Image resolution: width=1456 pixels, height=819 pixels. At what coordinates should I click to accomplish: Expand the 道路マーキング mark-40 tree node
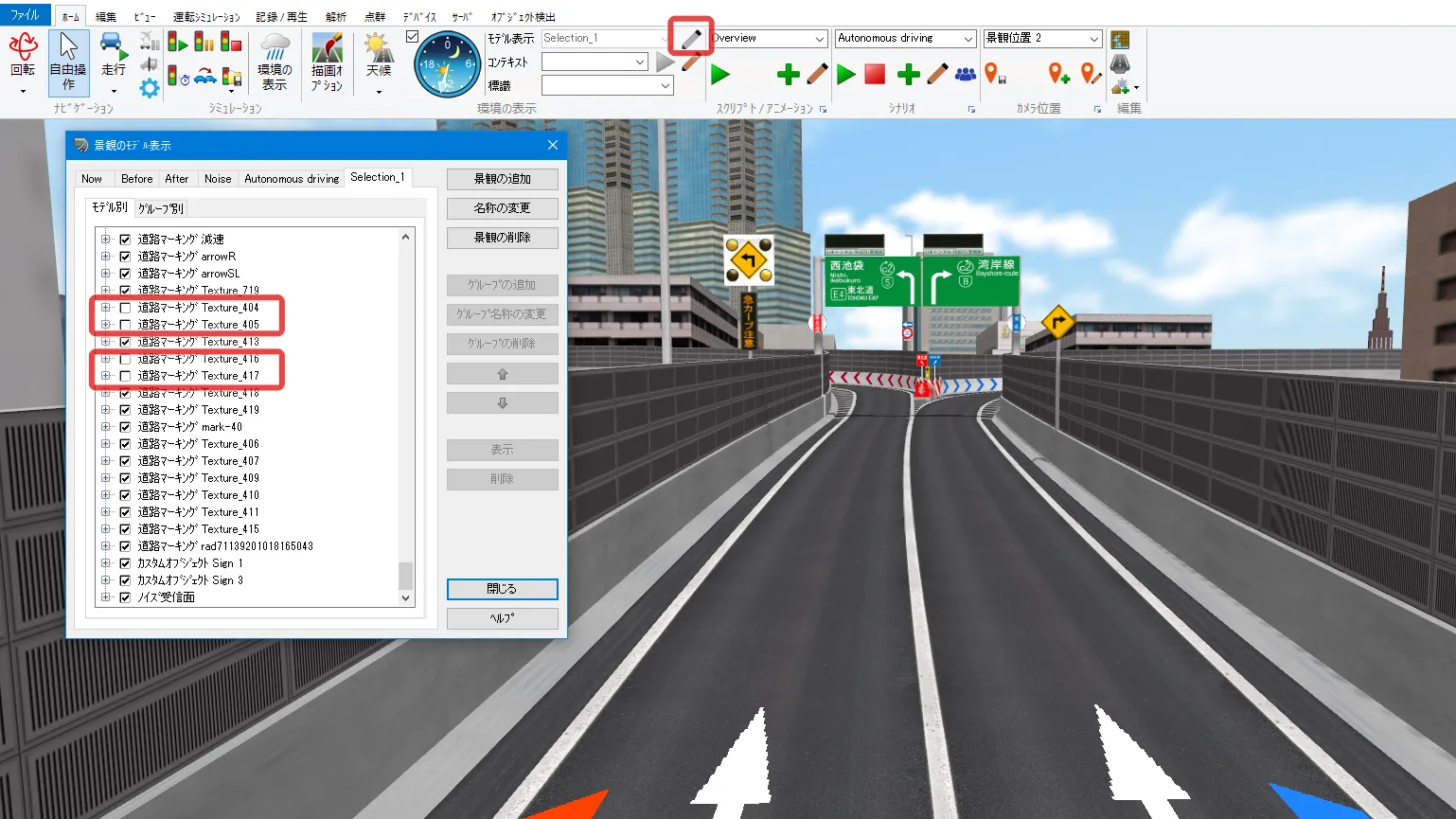[106, 427]
